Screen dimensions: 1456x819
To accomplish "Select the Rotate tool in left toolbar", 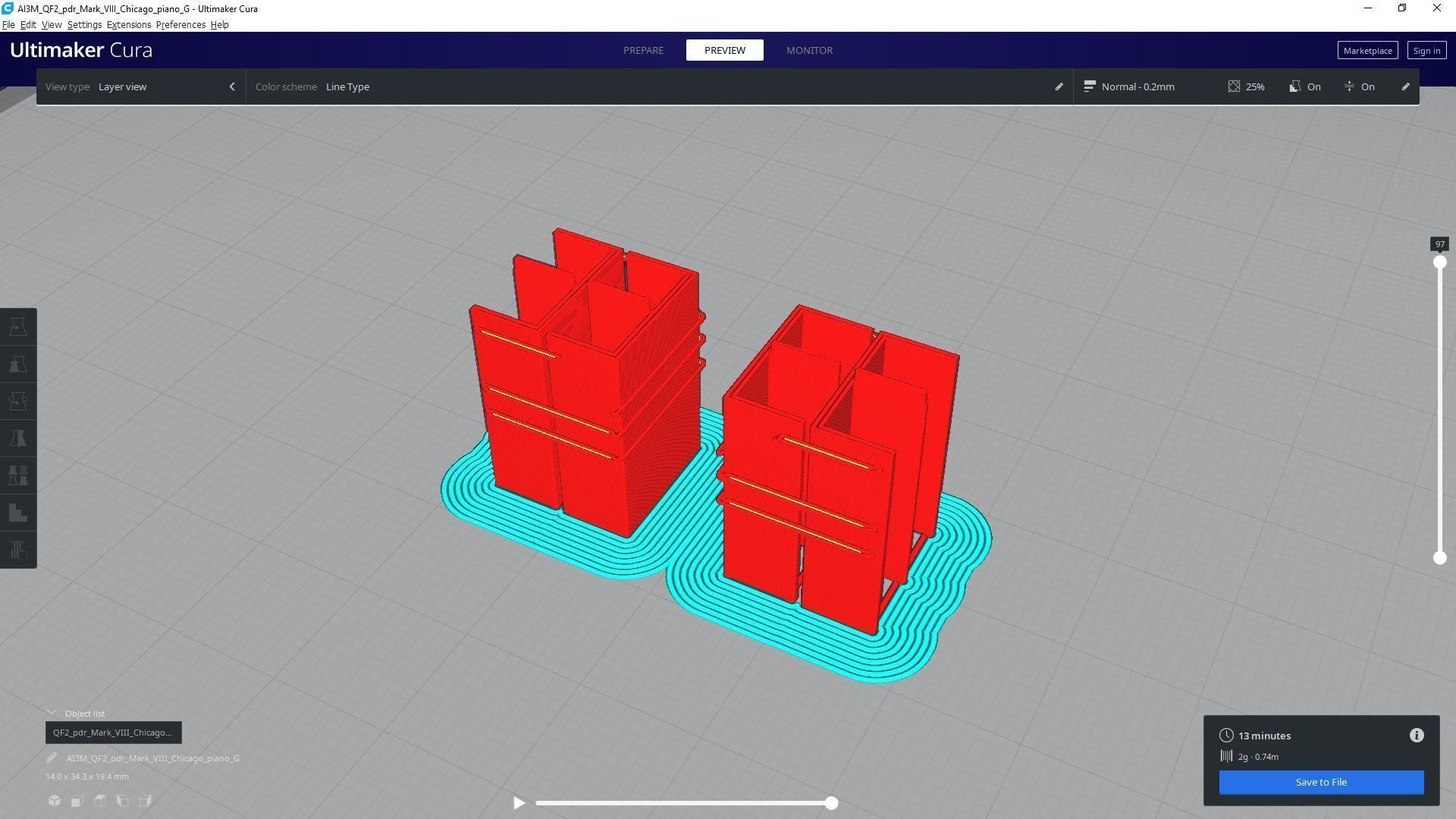I will (18, 401).
